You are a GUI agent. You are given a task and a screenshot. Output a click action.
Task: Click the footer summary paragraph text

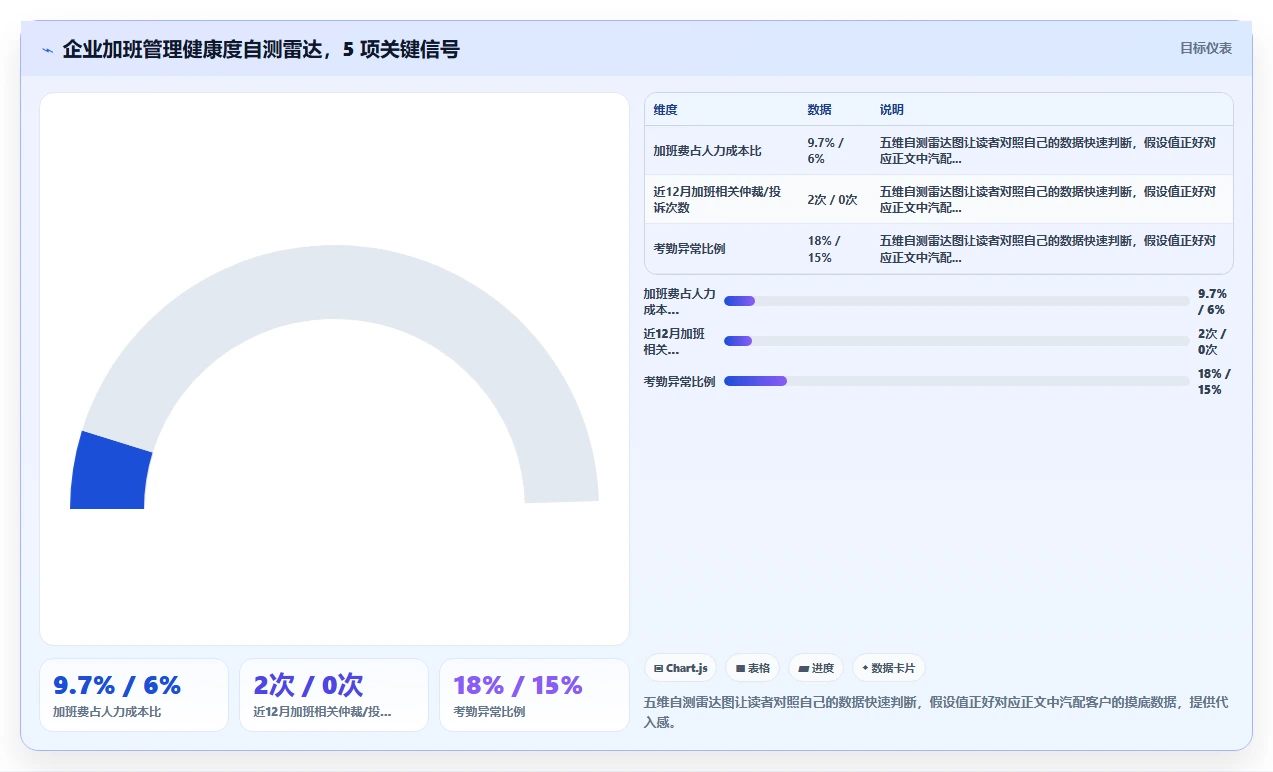pos(935,712)
